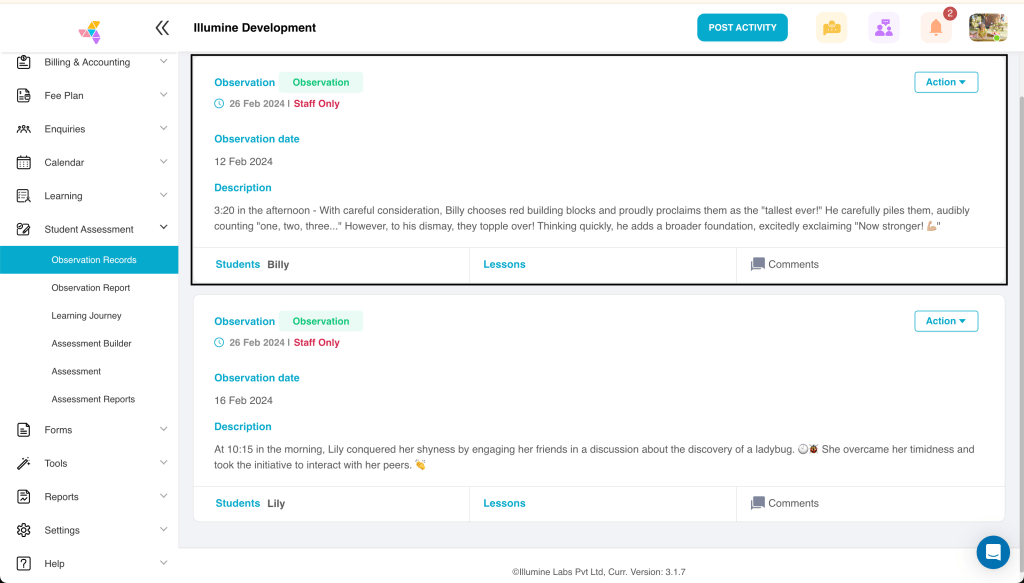This screenshot has height=583, width=1024.
Task: Expand Help chevron
Action: click(163, 563)
